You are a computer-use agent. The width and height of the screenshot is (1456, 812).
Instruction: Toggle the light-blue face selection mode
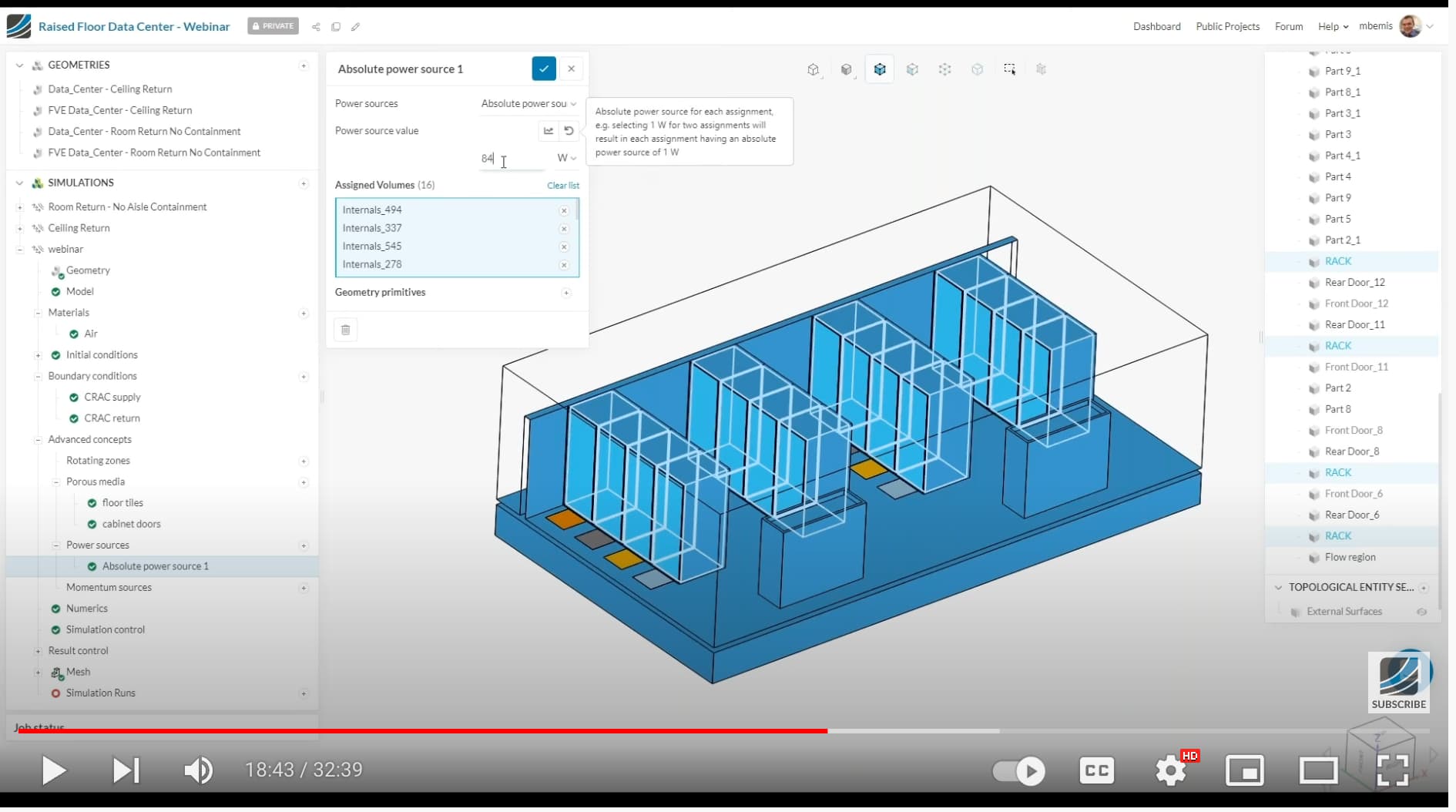coord(913,69)
